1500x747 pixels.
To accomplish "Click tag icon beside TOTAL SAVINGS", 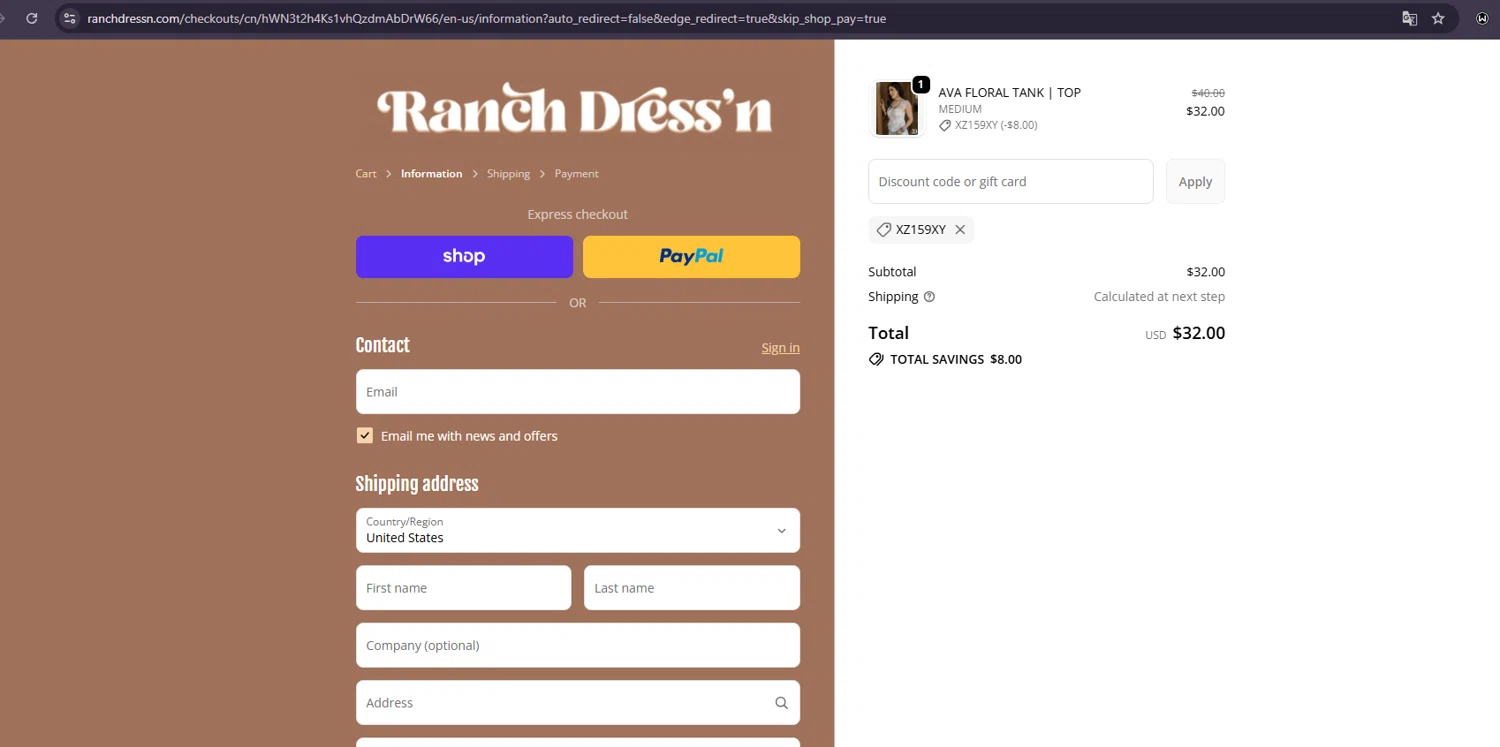I will click(x=876, y=359).
